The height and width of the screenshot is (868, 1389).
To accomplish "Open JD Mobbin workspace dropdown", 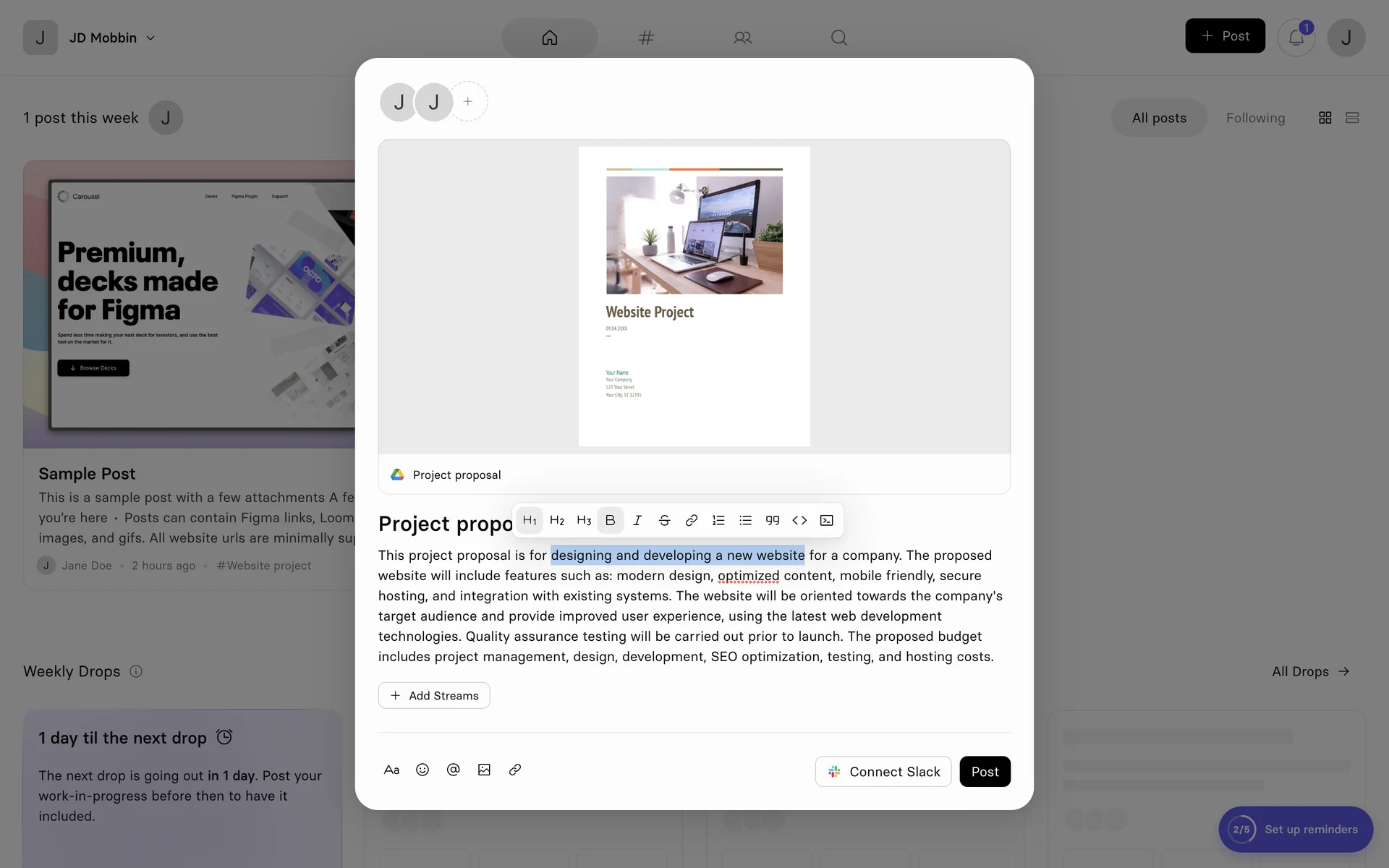I will pos(112,38).
